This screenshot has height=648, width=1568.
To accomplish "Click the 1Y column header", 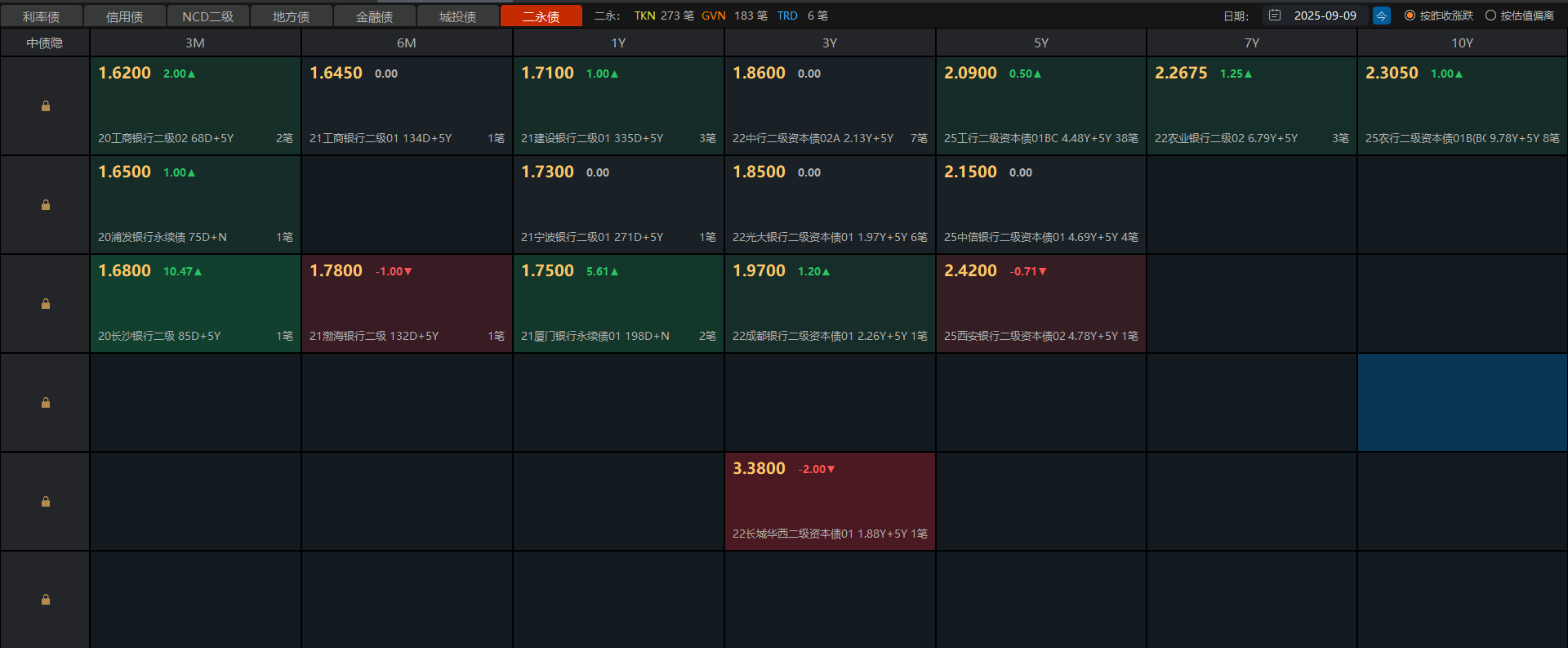I will 618,42.
